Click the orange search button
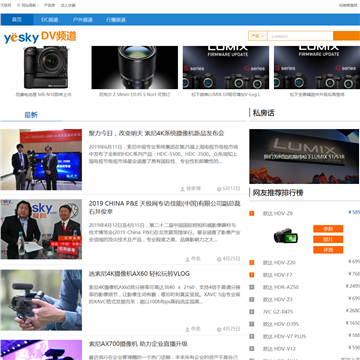The image size is (360, 360). click(347, 36)
